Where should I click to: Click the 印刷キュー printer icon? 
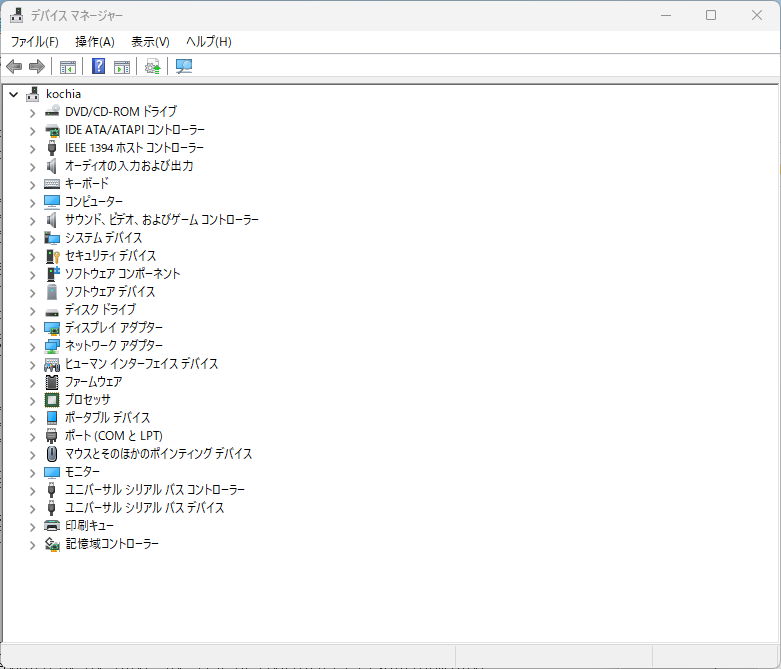tap(52, 526)
